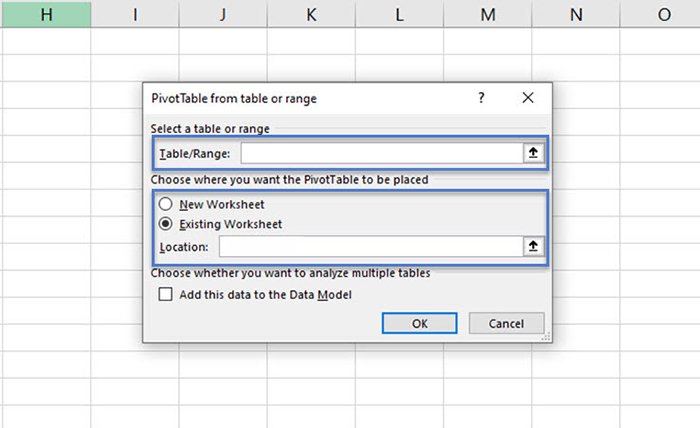This screenshot has width=700, height=428.
Task: Select column L header
Action: pyautogui.click(x=399, y=14)
